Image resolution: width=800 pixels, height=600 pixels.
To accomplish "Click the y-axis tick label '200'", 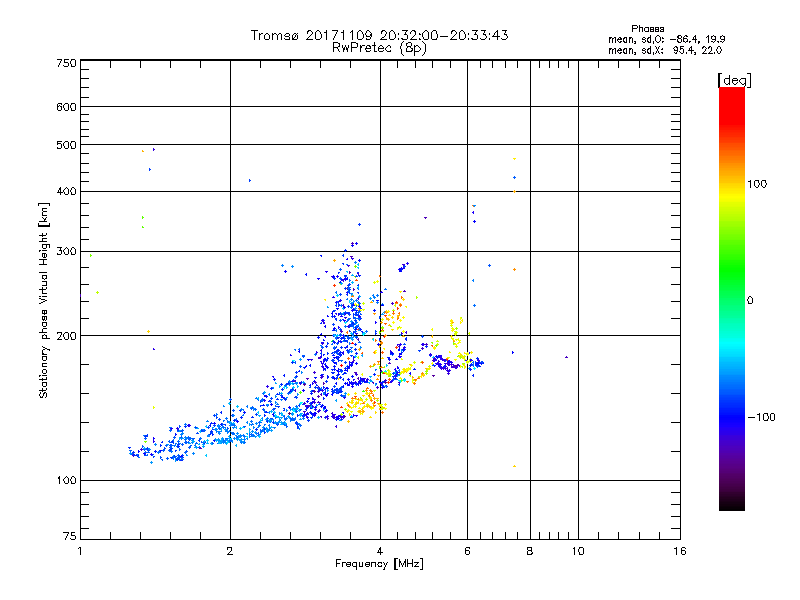I will (x=66, y=336).
